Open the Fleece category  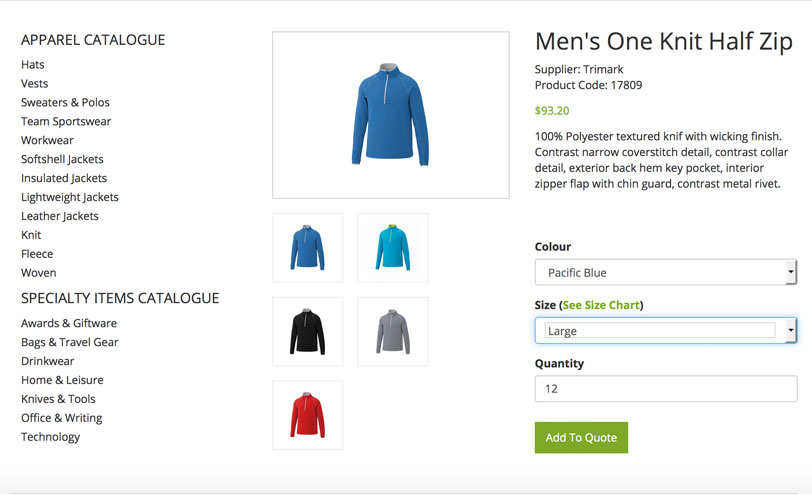click(37, 254)
